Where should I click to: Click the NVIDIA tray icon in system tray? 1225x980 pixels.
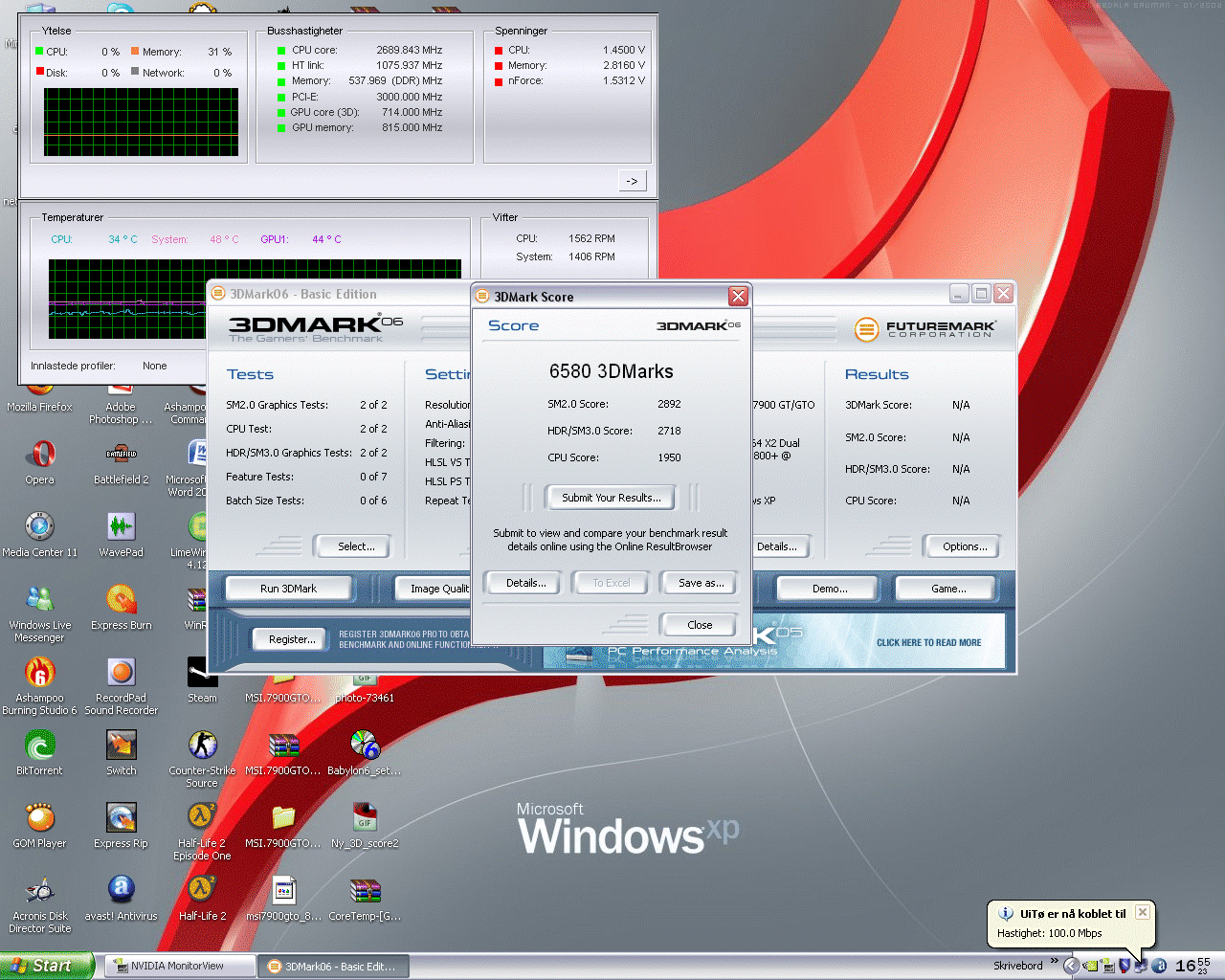click(x=1090, y=966)
